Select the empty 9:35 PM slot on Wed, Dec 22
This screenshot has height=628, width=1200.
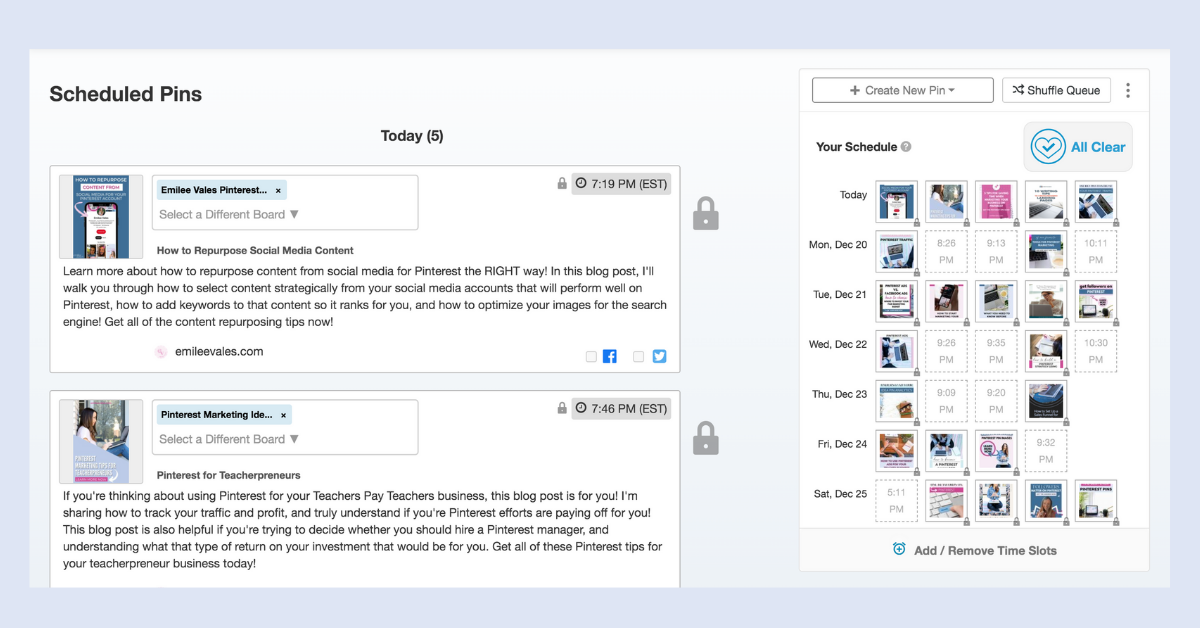click(x=996, y=351)
